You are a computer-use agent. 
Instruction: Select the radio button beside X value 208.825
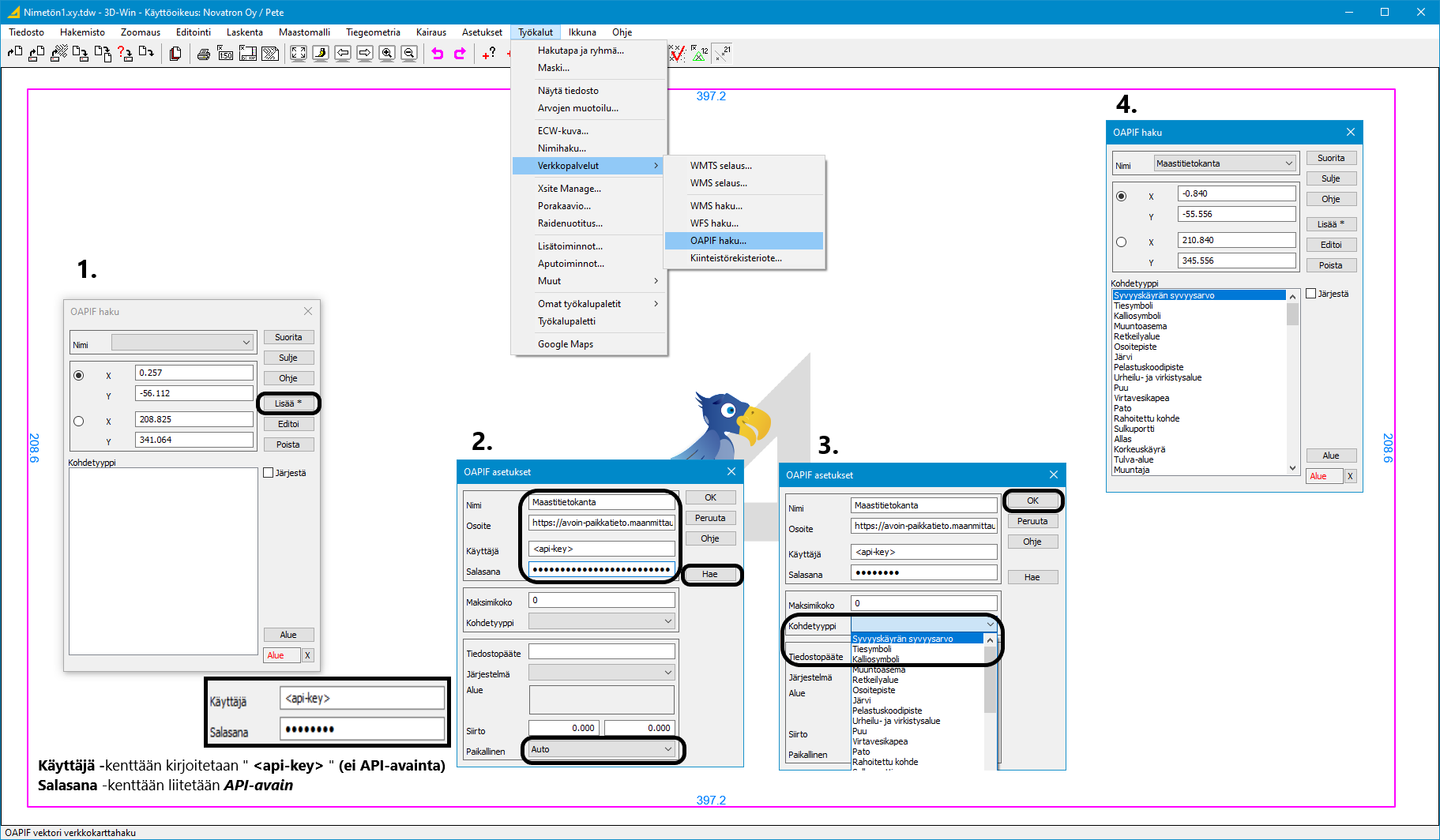click(78, 421)
